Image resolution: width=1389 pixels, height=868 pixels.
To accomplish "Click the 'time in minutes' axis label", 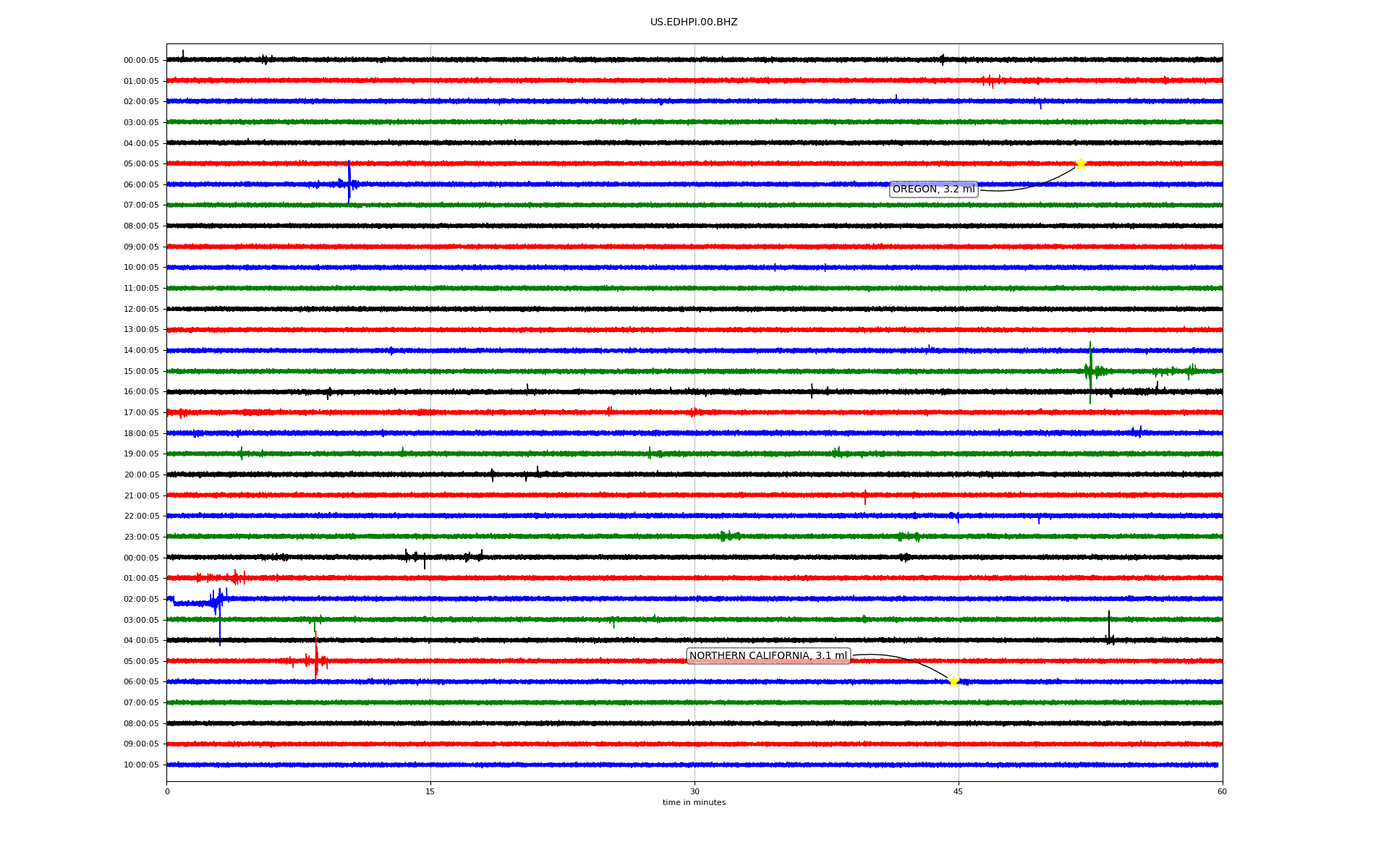I will [694, 803].
